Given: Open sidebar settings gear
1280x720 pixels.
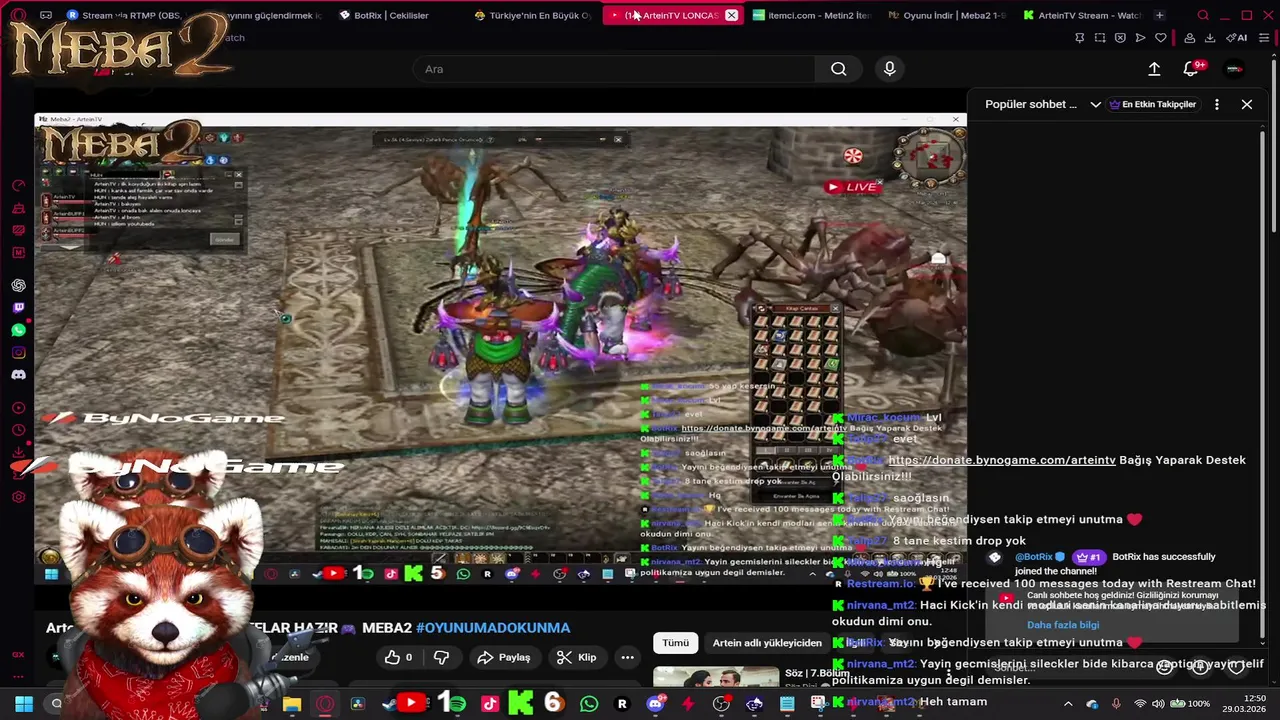Looking at the screenshot, I should pyautogui.click(x=18, y=497).
